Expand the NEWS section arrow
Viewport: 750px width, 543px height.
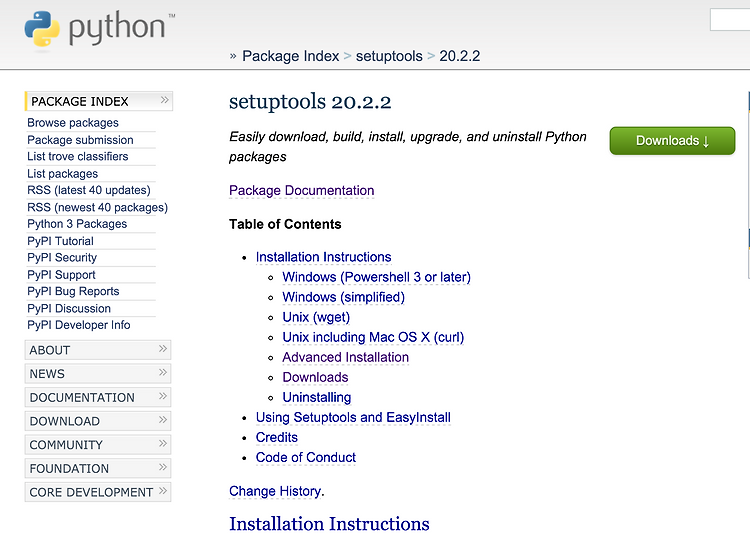[163, 372]
